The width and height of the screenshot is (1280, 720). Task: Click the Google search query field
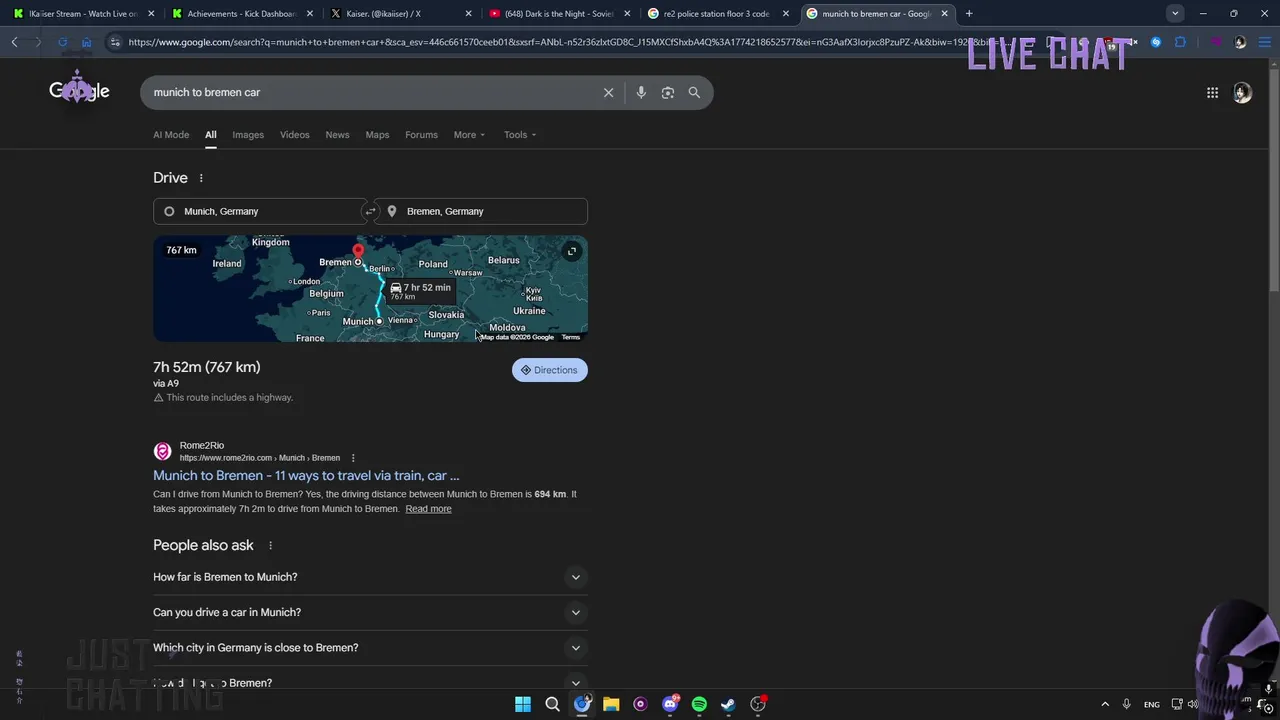pyautogui.click(x=372, y=92)
